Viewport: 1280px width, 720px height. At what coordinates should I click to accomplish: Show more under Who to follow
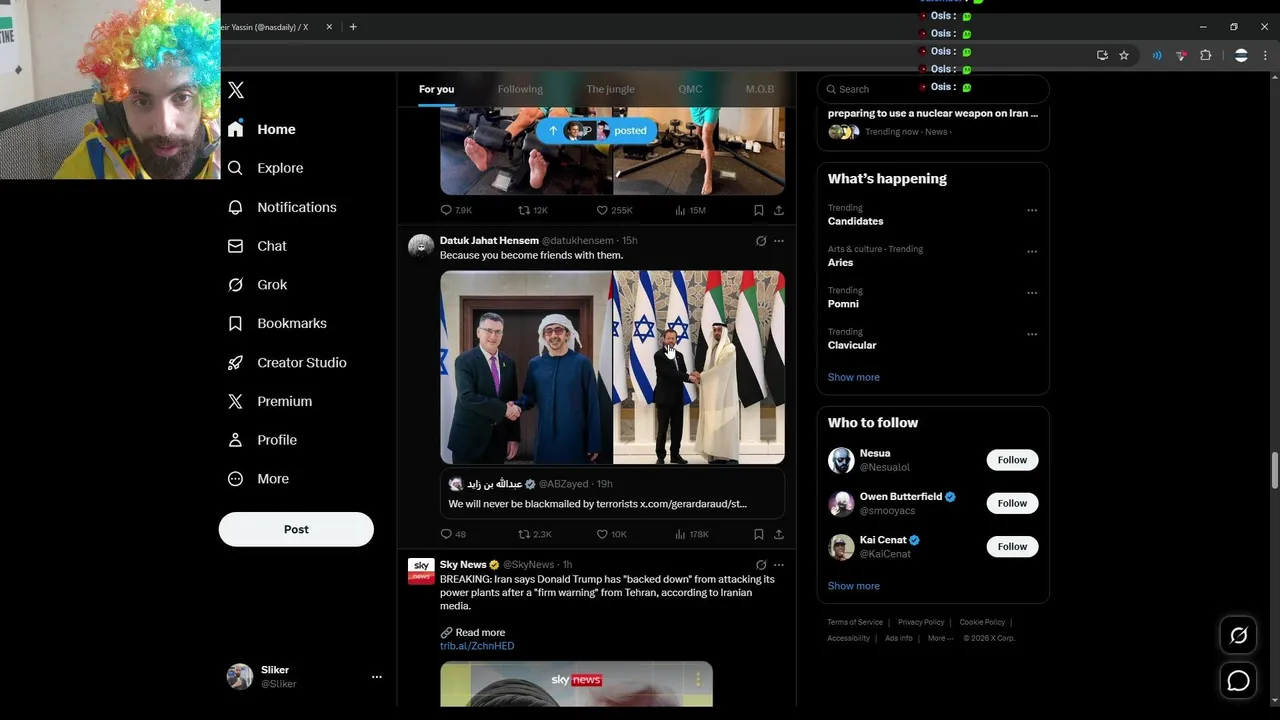point(853,586)
